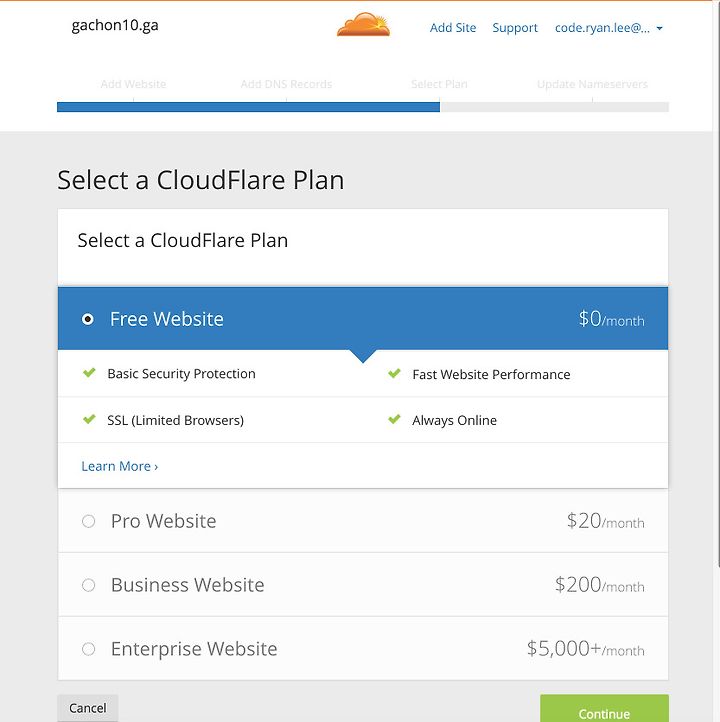Viewport: 720px width, 722px height.
Task: Open the code.ryan.lee account dropdown arrow
Action: [660, 29]
